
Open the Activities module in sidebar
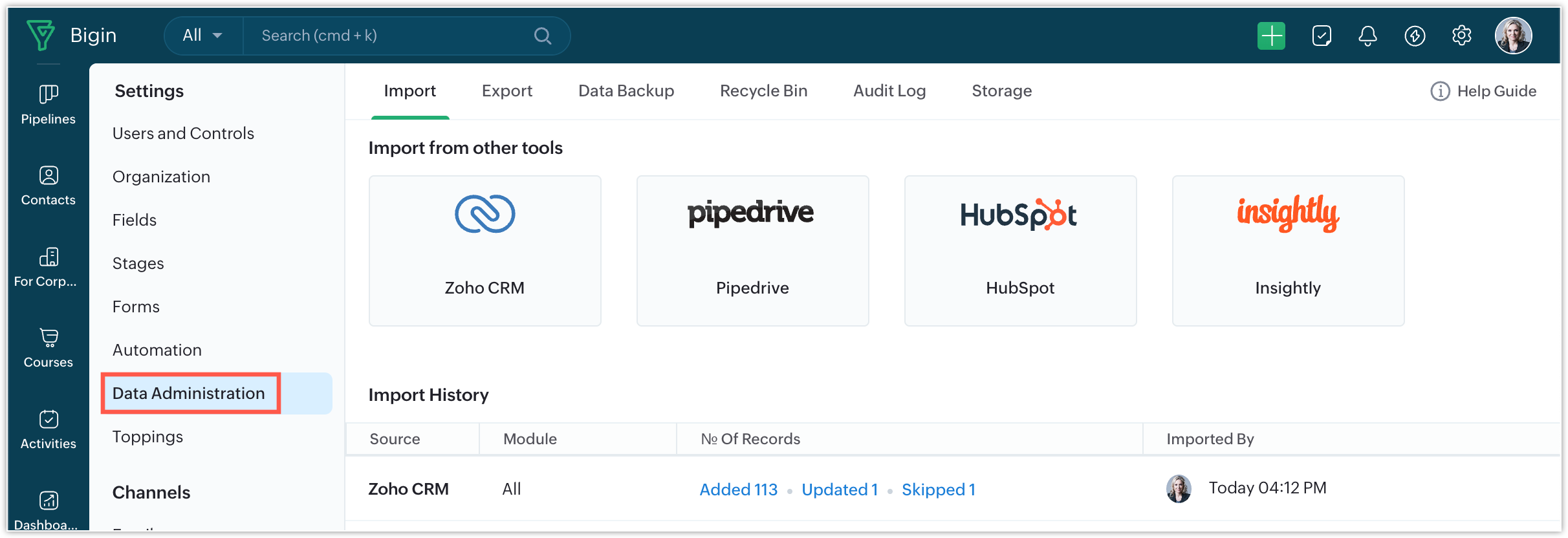49,429
